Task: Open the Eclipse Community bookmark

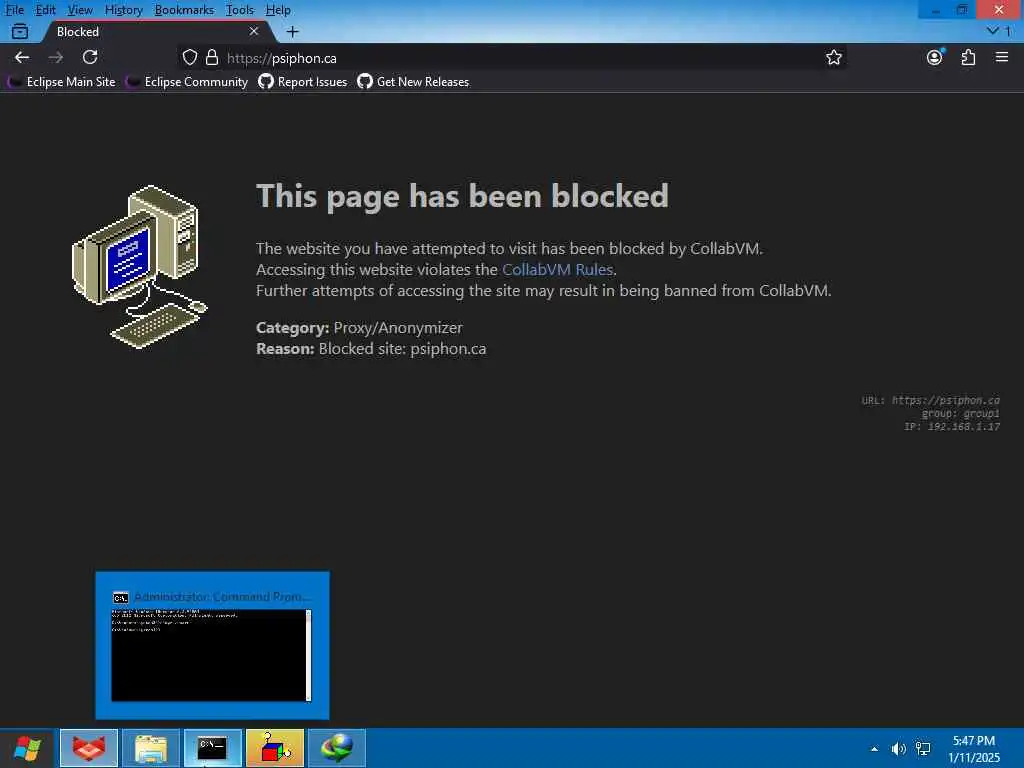Action: coord(187,82)
